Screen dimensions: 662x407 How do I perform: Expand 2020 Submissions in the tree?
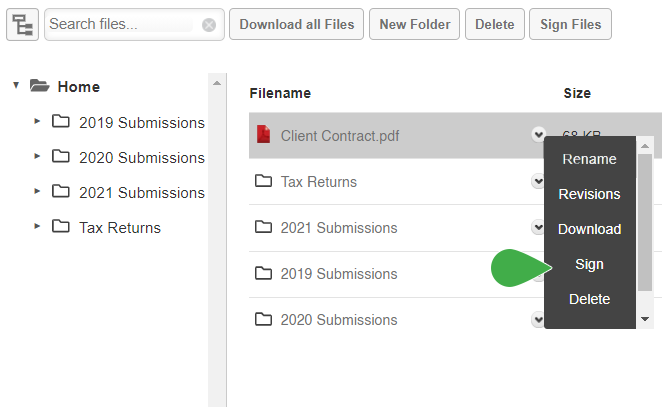[37, 157]
